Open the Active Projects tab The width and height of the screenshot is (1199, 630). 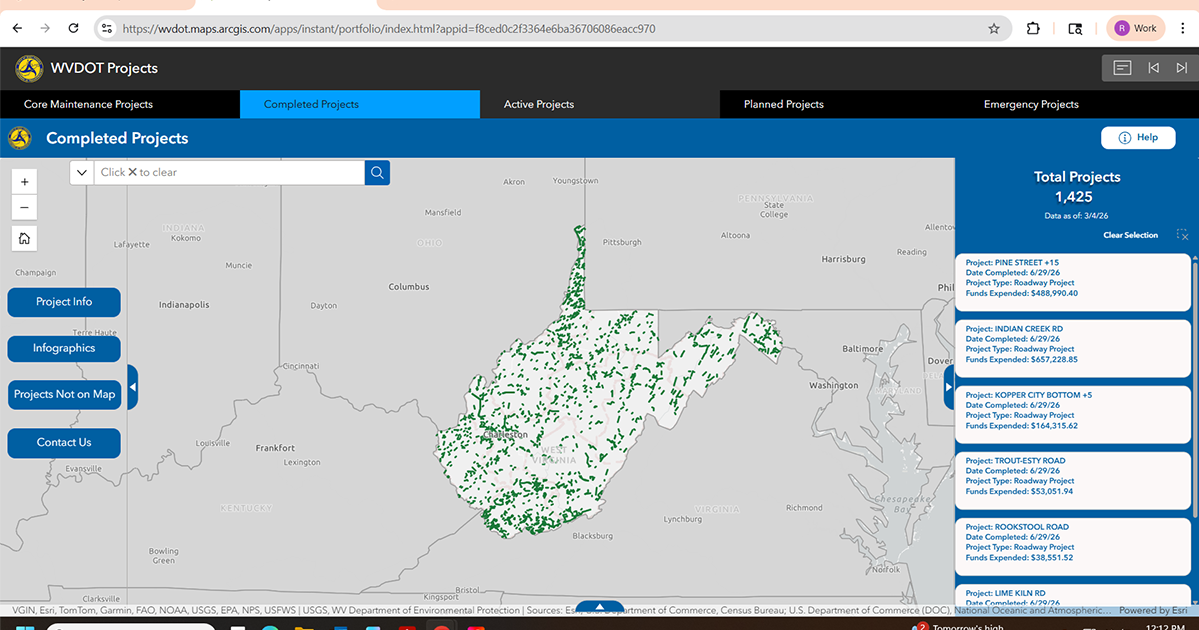pos(600,105)
